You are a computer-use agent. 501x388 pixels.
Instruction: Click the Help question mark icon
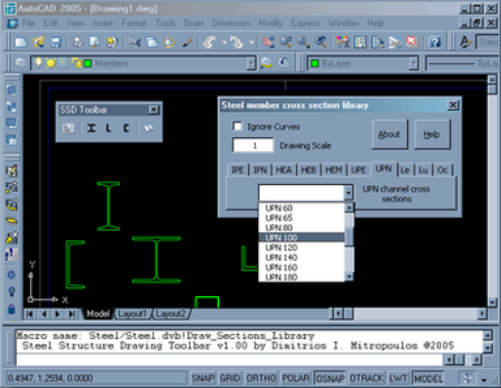pos(435,42)
